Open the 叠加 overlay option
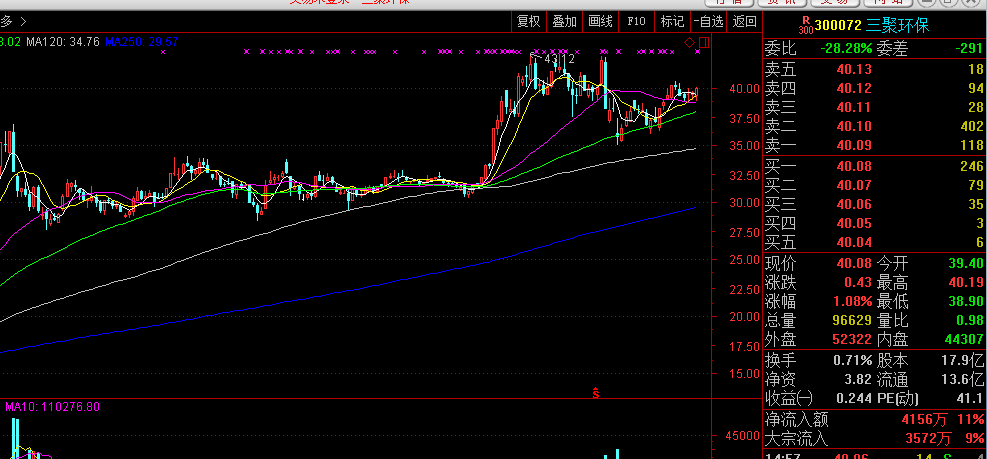The height and width of the screenshot is (459, 987). 565,21
